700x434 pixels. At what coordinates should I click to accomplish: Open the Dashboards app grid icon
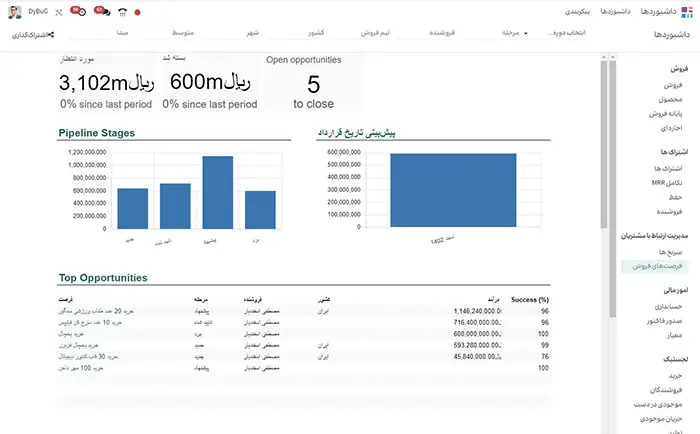pyautogui.click(x=687, y=12)
